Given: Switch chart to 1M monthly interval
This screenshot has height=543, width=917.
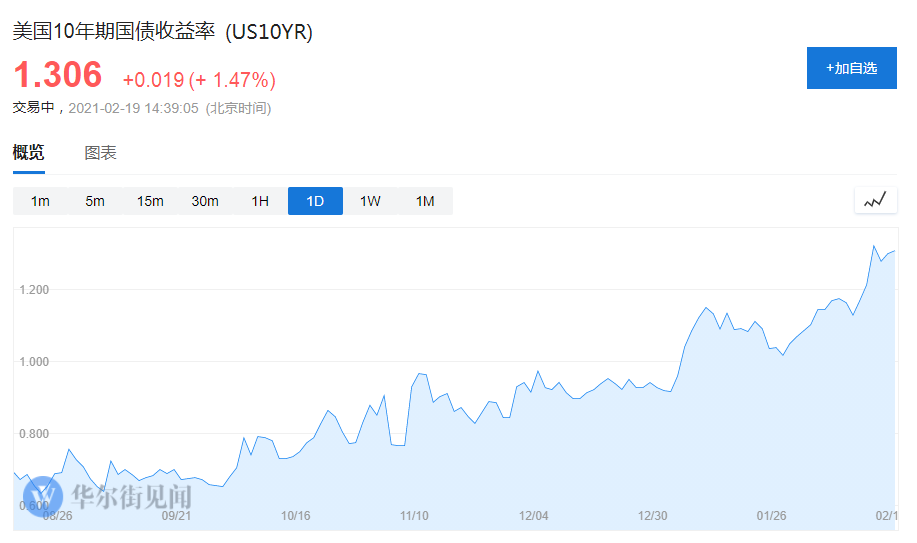Looking at the screenshot, I should (x=425, y=201).
